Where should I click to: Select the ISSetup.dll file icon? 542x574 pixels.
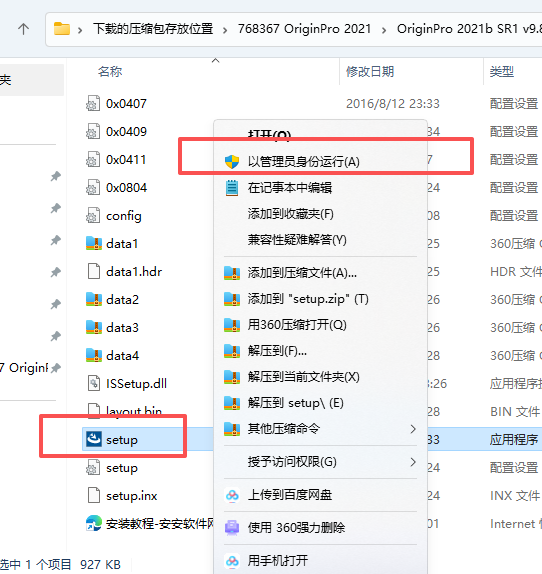94,383
